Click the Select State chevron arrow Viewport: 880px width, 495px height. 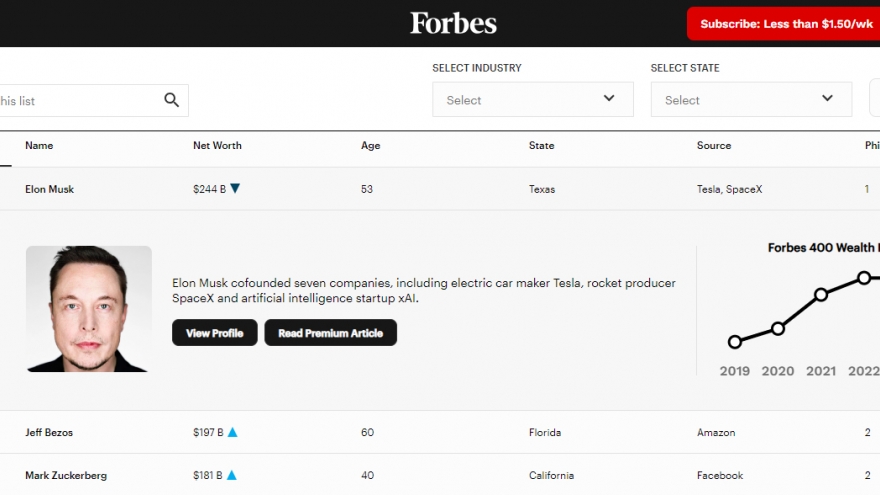click(827, 98)
